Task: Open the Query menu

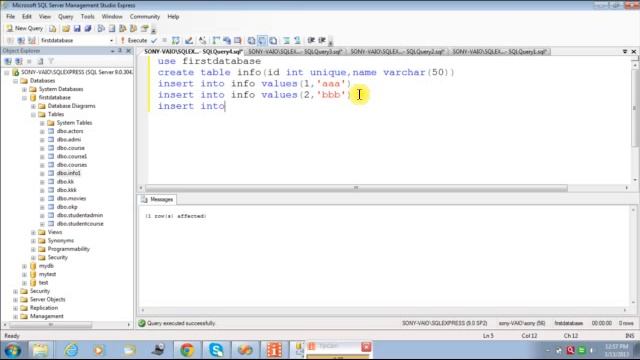Action: (66, 17)
